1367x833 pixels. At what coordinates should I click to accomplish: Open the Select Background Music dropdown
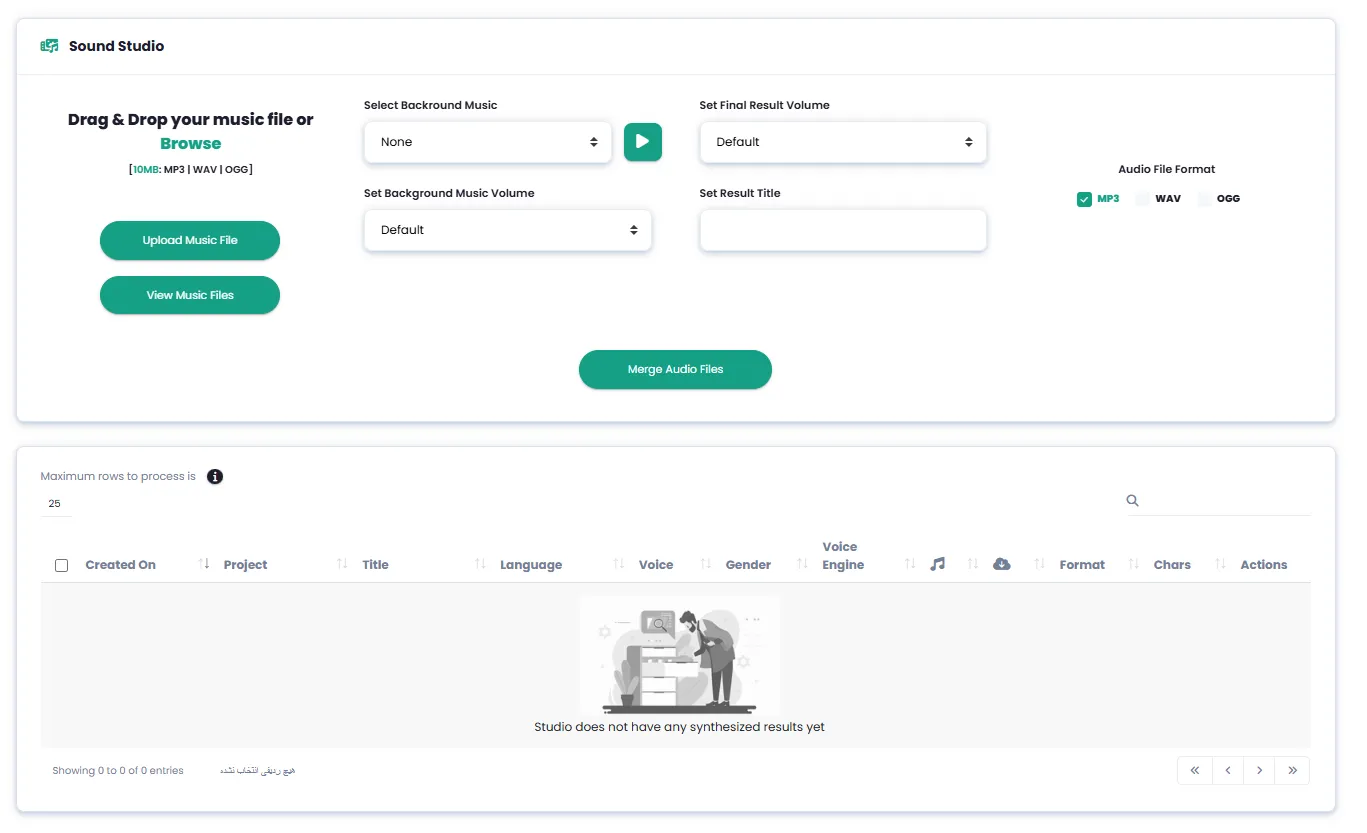pyautogui.click(x=488, y=142)
